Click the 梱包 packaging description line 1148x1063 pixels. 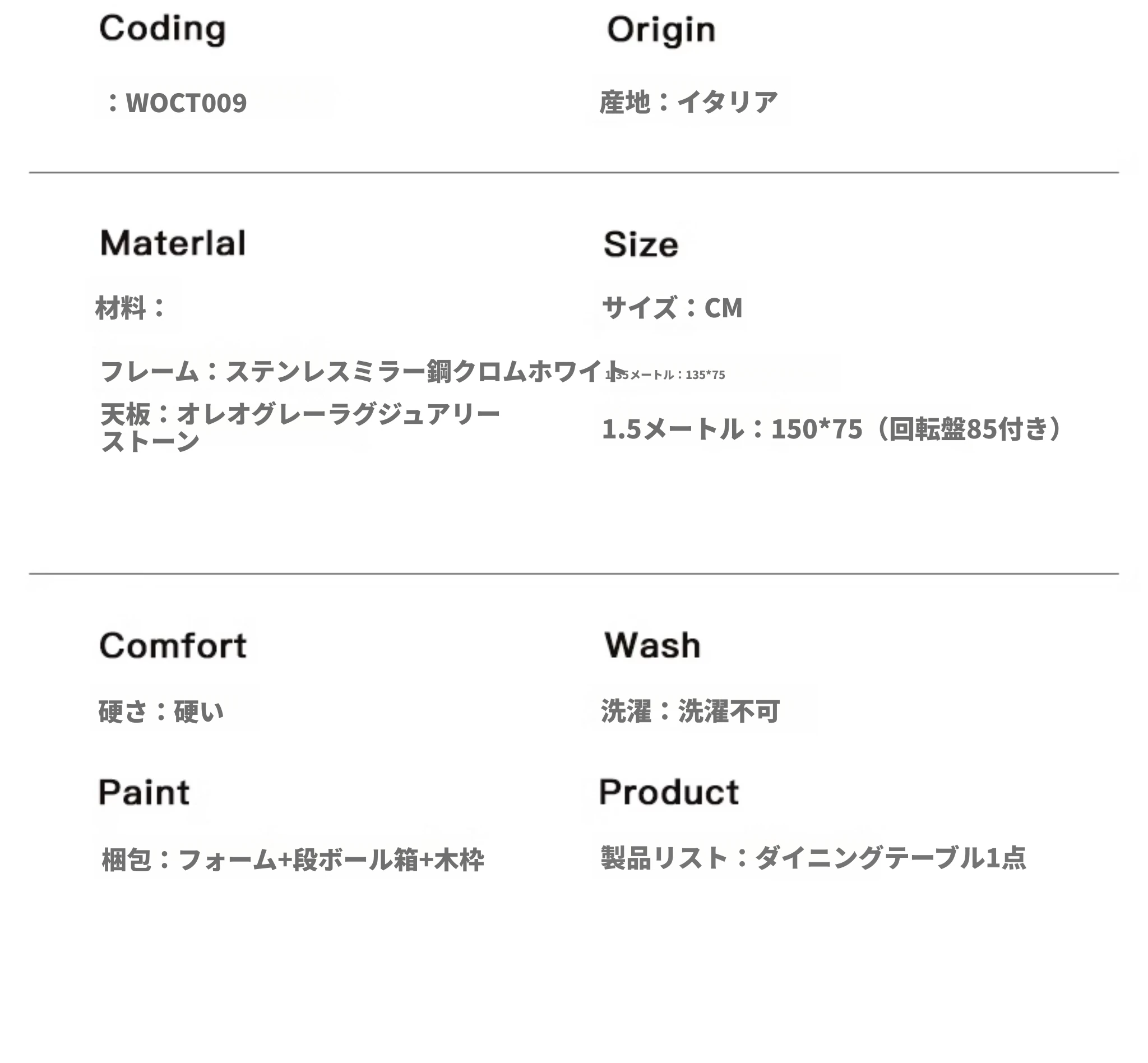point(293,860)
